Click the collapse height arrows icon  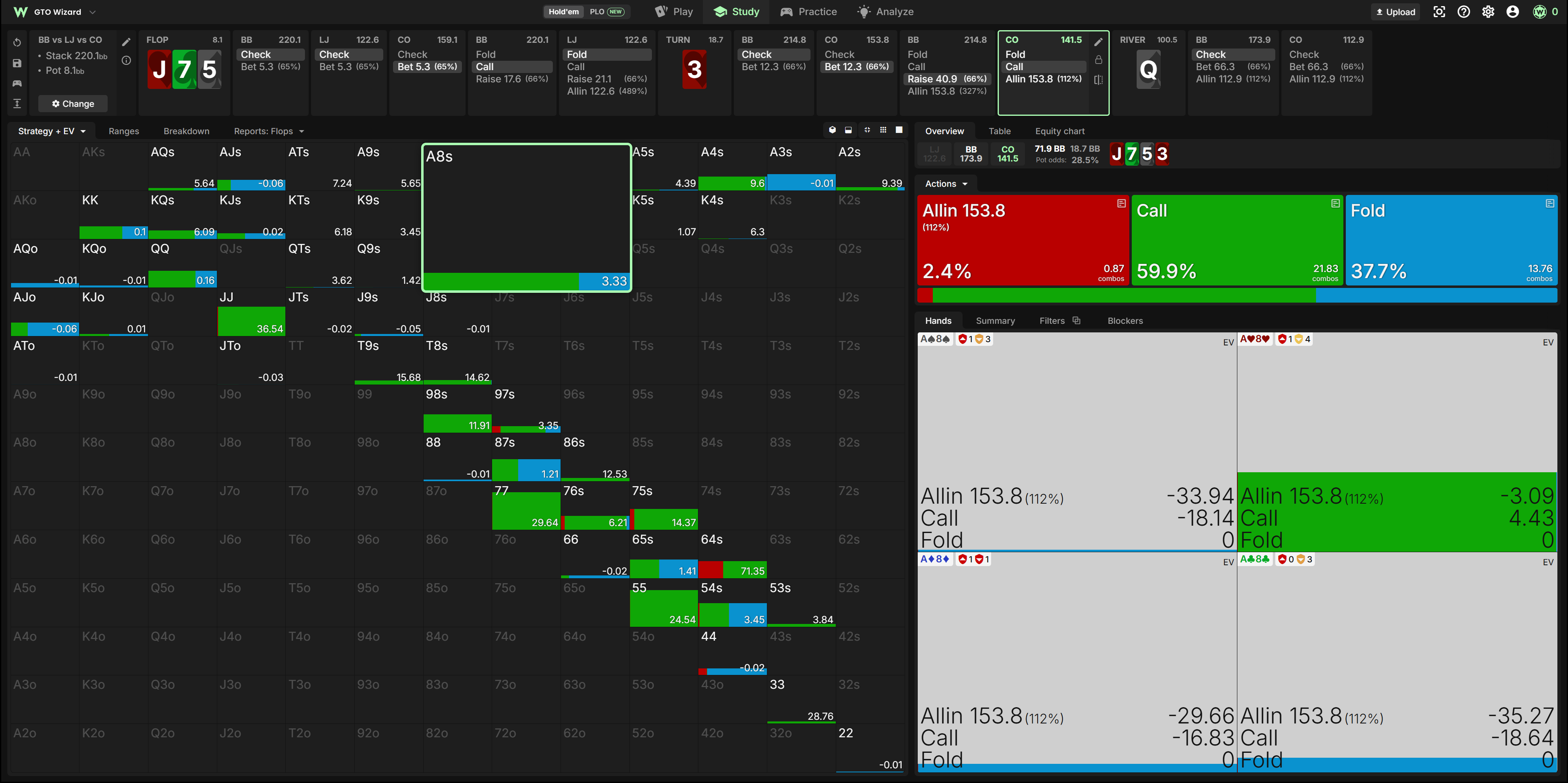pos(17,104)
